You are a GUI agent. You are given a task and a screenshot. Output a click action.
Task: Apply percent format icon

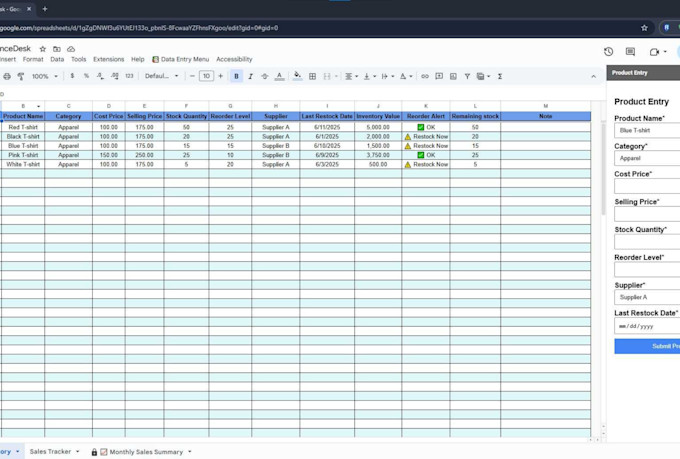point(86,76)
